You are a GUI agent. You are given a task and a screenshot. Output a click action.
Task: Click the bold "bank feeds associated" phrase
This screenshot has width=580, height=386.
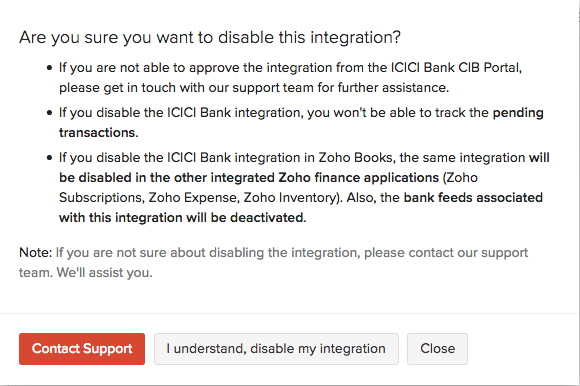click(x=473, y=197)
